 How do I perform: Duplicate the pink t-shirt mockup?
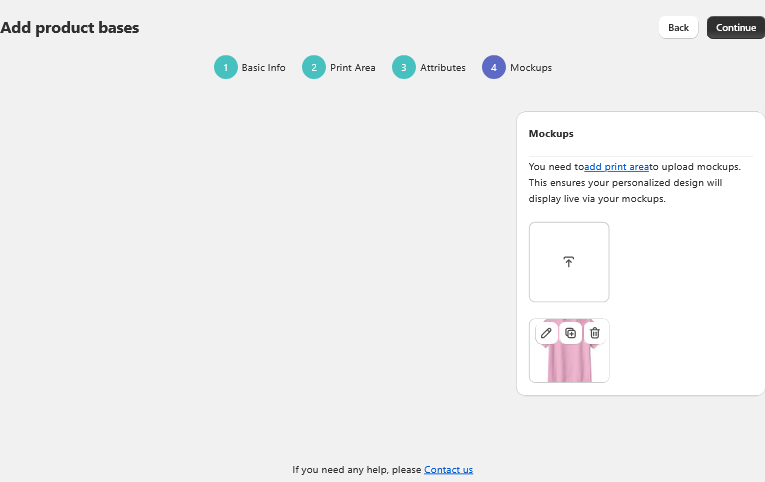tap(570, 333)
